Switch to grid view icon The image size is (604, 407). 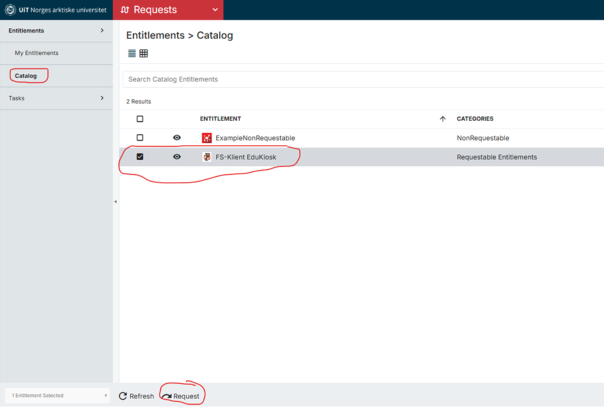pyautogui.click(x=144, y=54)
